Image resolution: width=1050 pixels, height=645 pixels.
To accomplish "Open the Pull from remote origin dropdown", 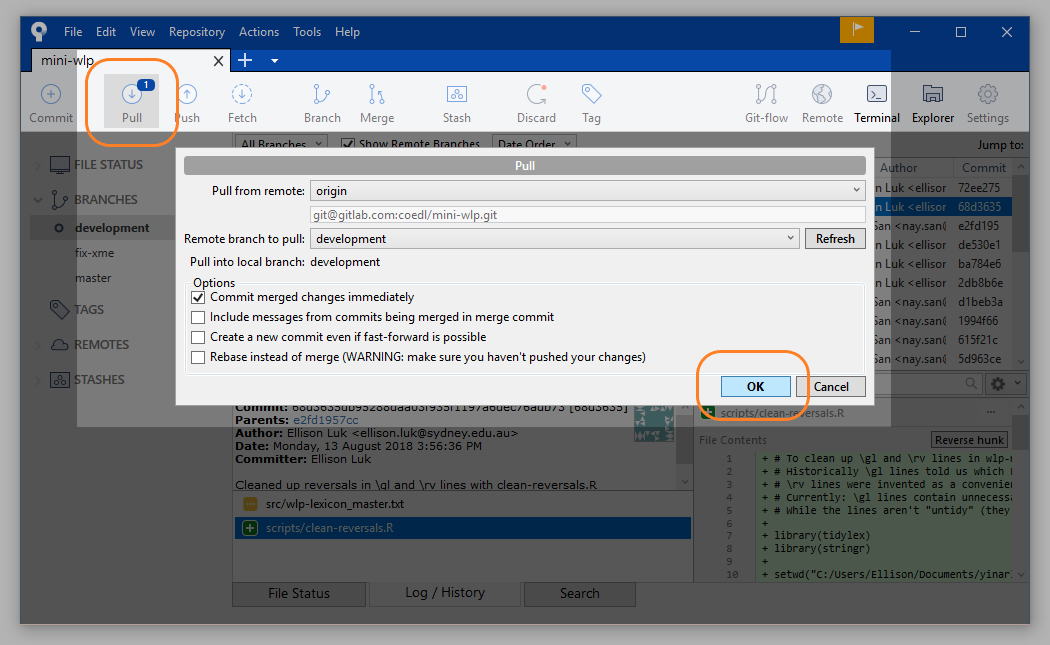I will point(587,191).
